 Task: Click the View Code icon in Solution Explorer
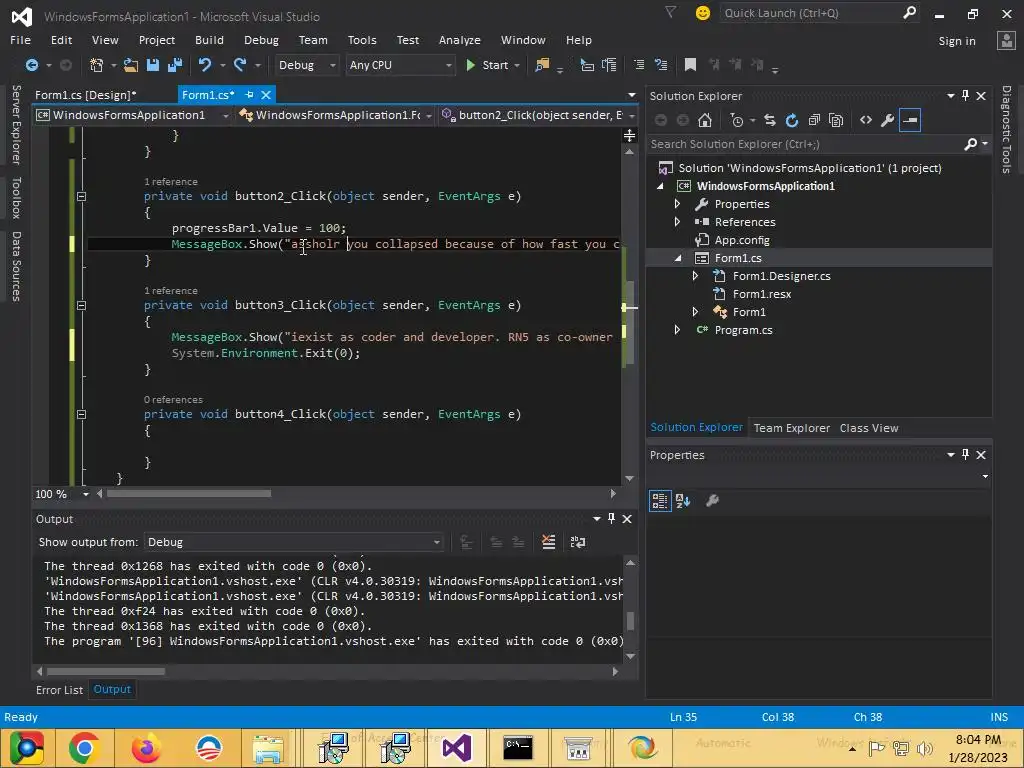[866, 120]
